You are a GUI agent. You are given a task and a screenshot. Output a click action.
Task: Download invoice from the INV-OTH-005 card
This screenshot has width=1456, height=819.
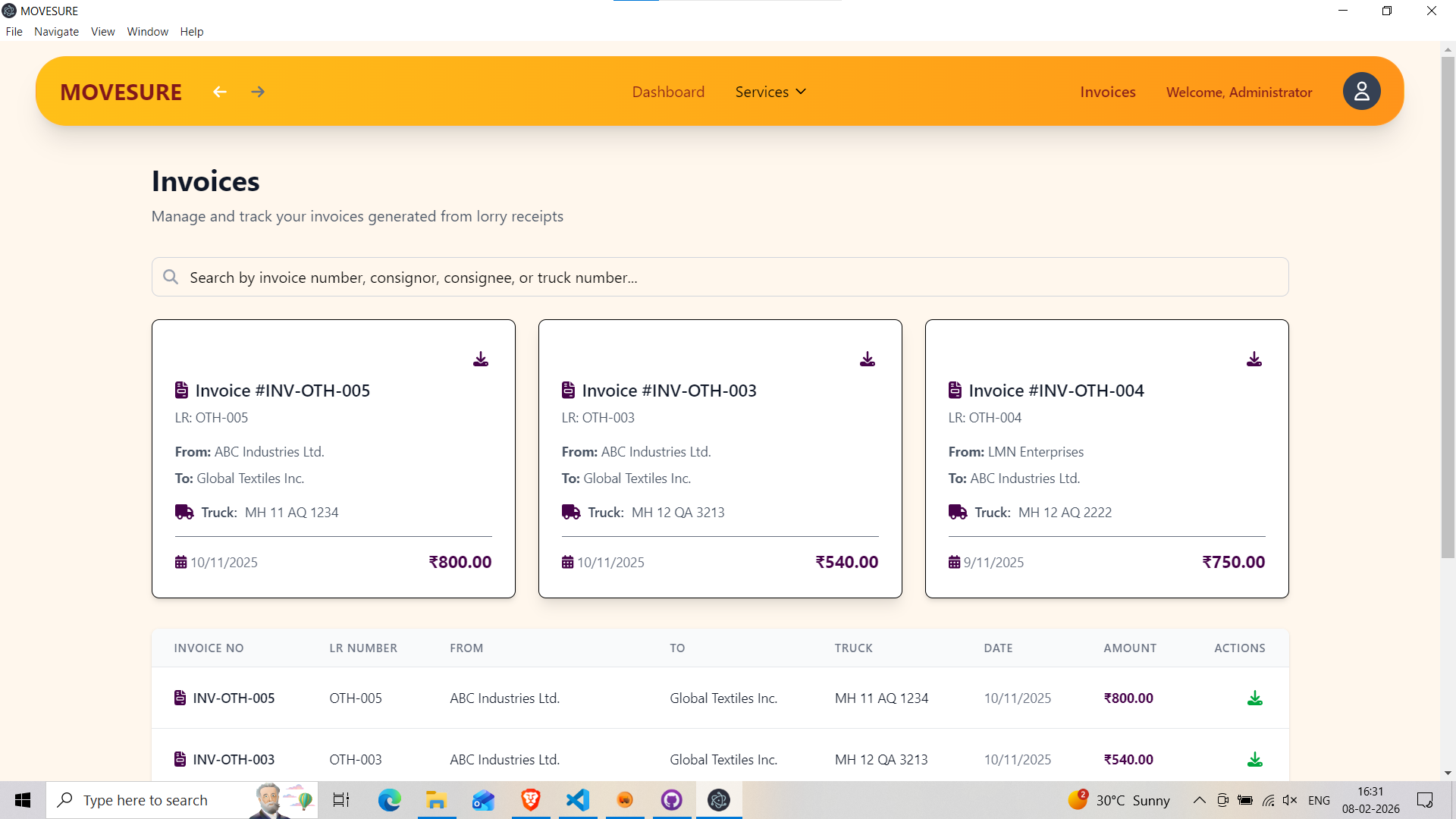tap(481, 359)
